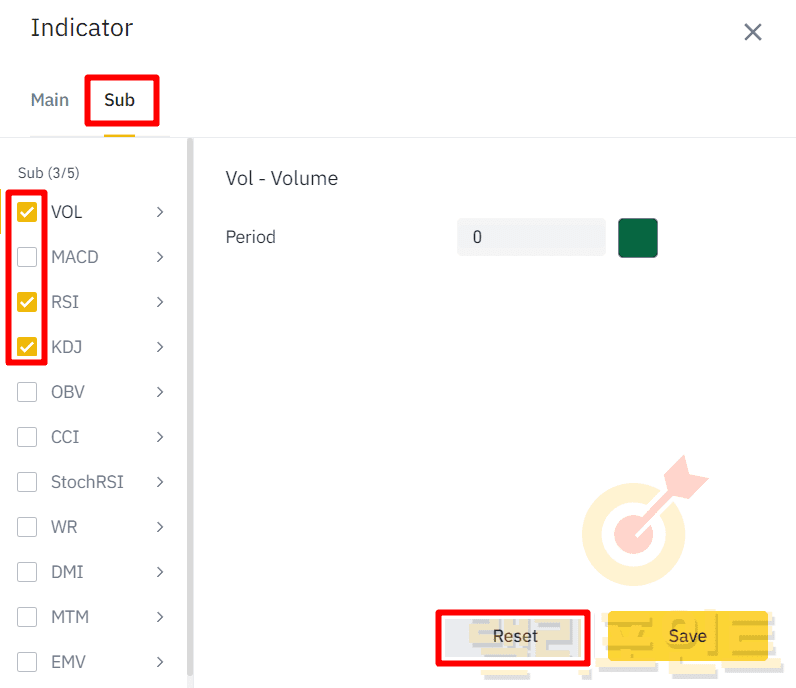Screen dimensions: 796x688
Task: Expand VOL settings chevron arrow
Action: tap(160, 212)
